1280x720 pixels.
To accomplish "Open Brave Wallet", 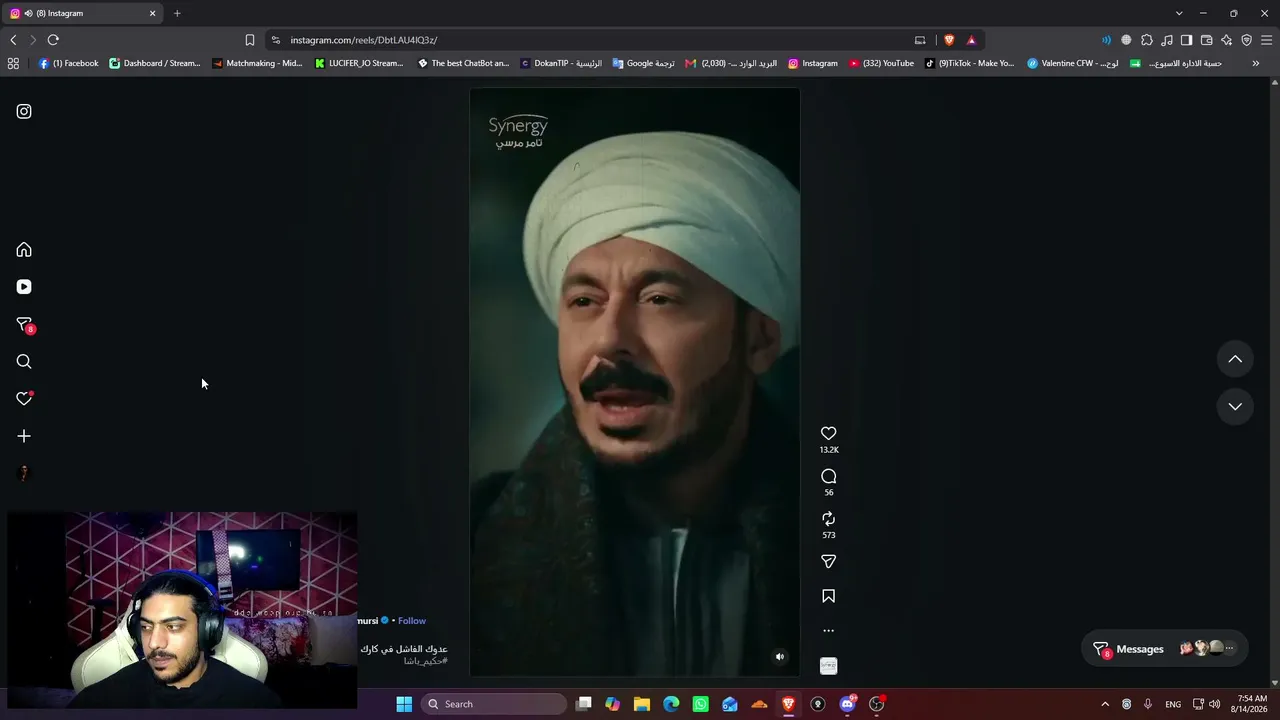I will point(1206,40).
